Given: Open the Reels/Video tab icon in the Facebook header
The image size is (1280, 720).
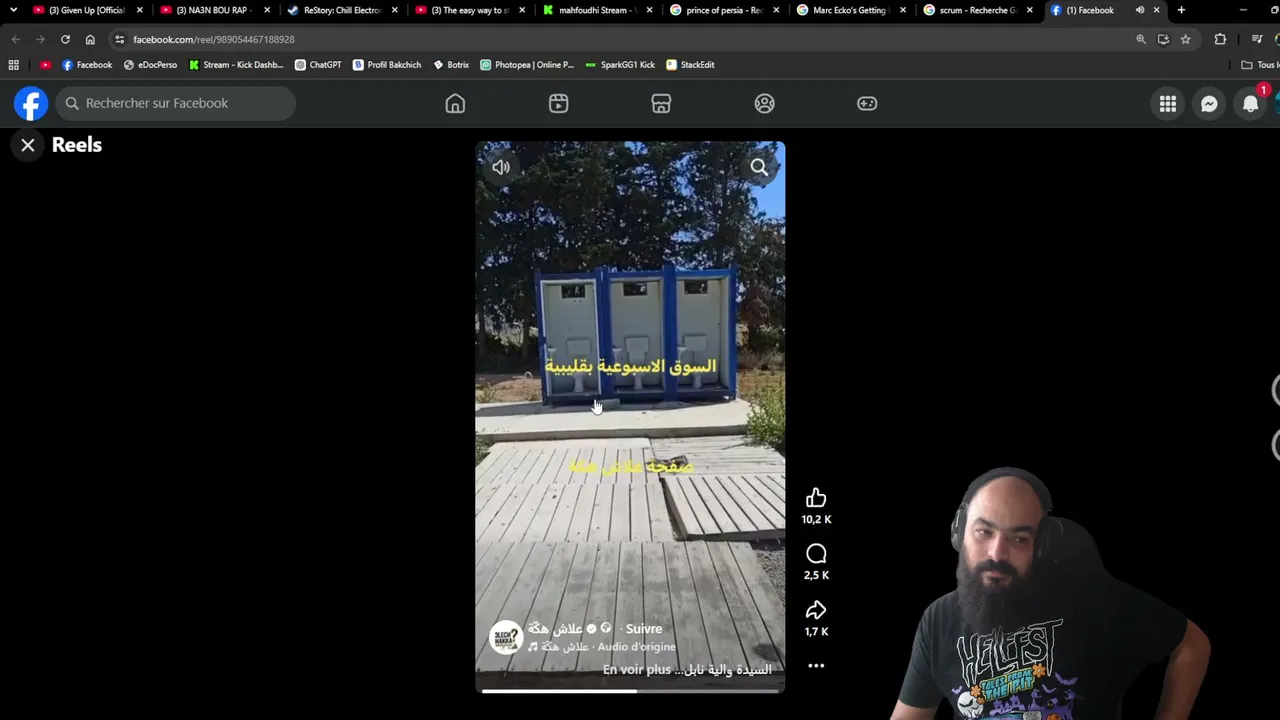Looking at the screenshot, I should (x=558, y=103).
